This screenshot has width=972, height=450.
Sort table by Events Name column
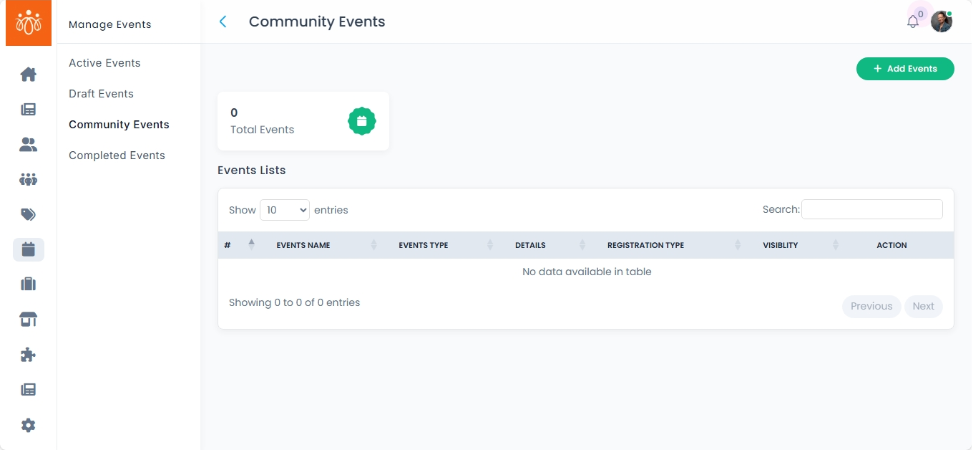[x=303, y=245]
